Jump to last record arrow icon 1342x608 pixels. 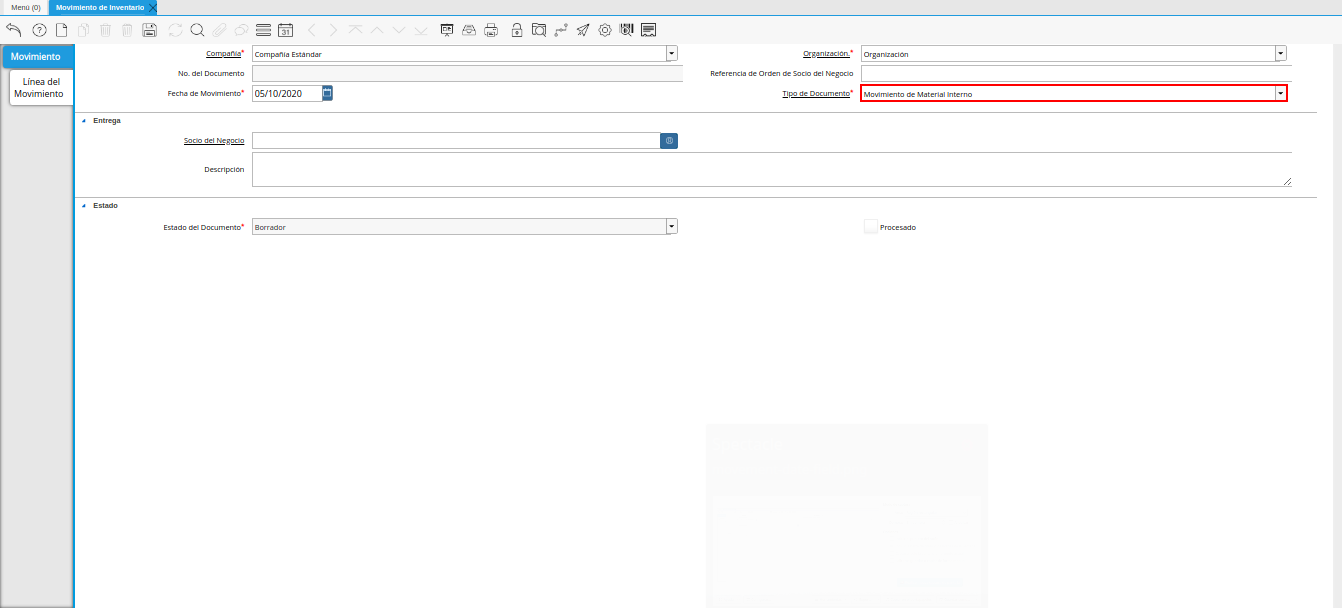tap(421, 30)
